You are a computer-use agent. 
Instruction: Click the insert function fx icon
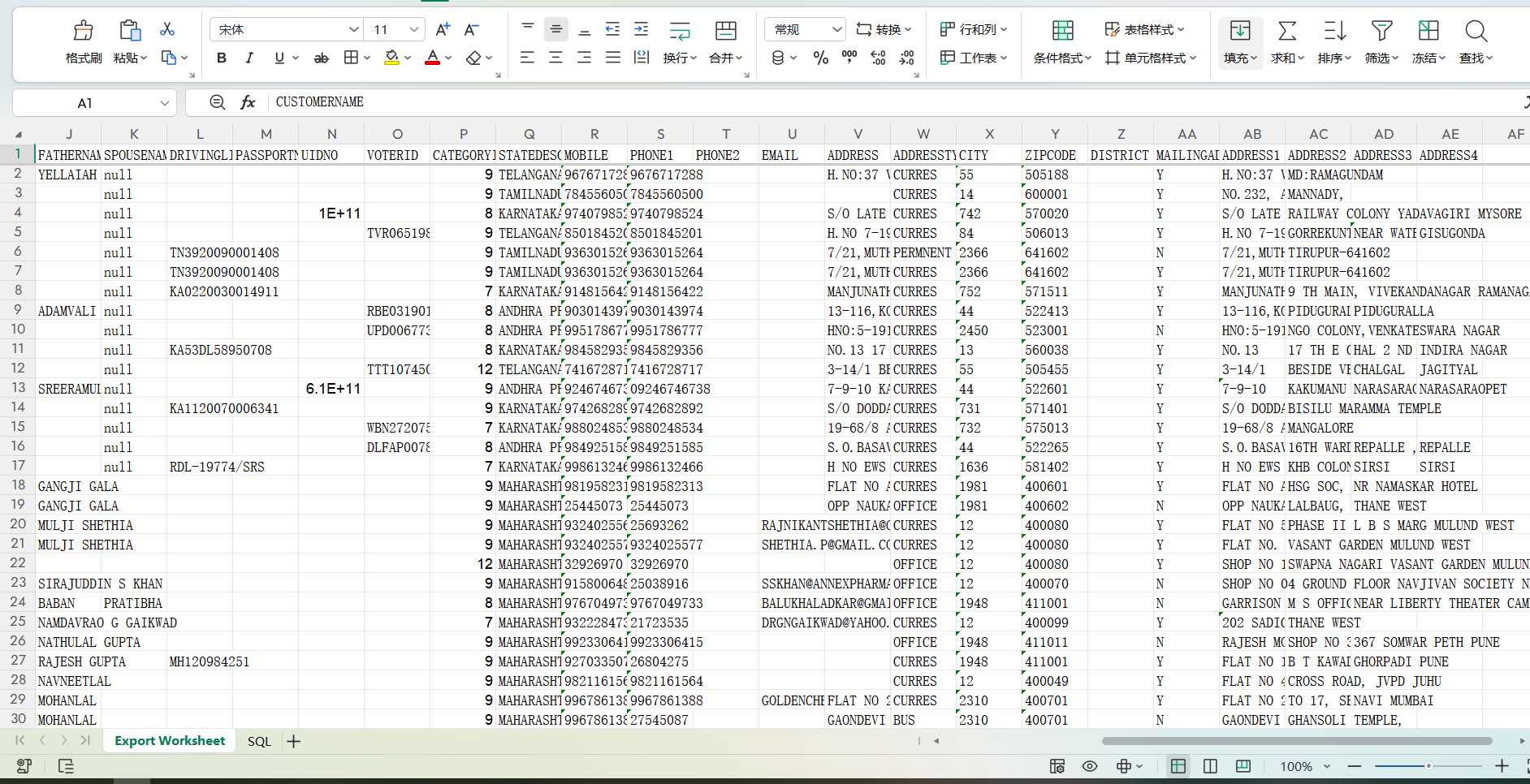[248, 102]
